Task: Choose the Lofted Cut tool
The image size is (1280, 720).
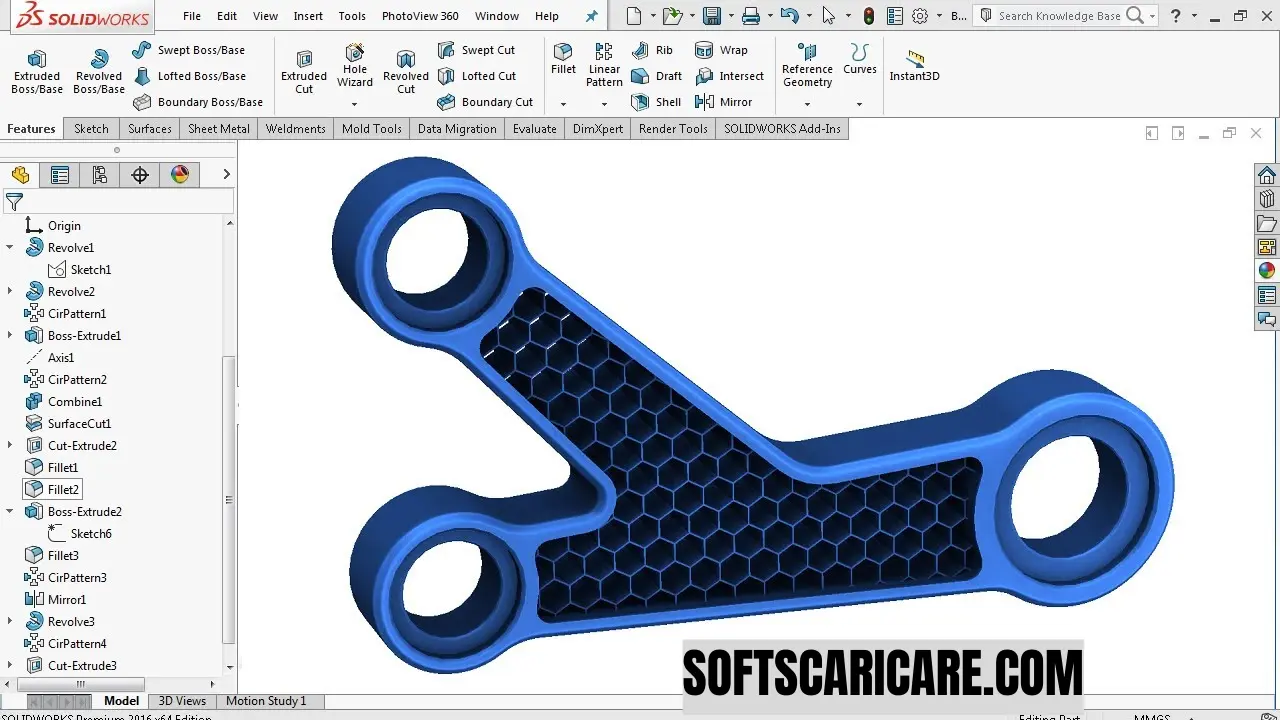Action: (476, 76)
